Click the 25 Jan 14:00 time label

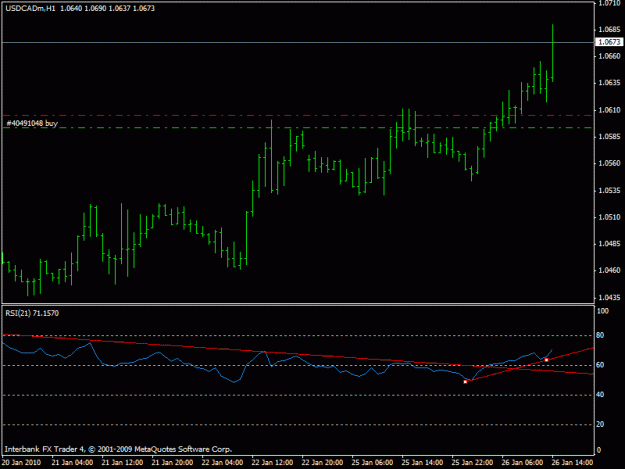tap(422, 462)
